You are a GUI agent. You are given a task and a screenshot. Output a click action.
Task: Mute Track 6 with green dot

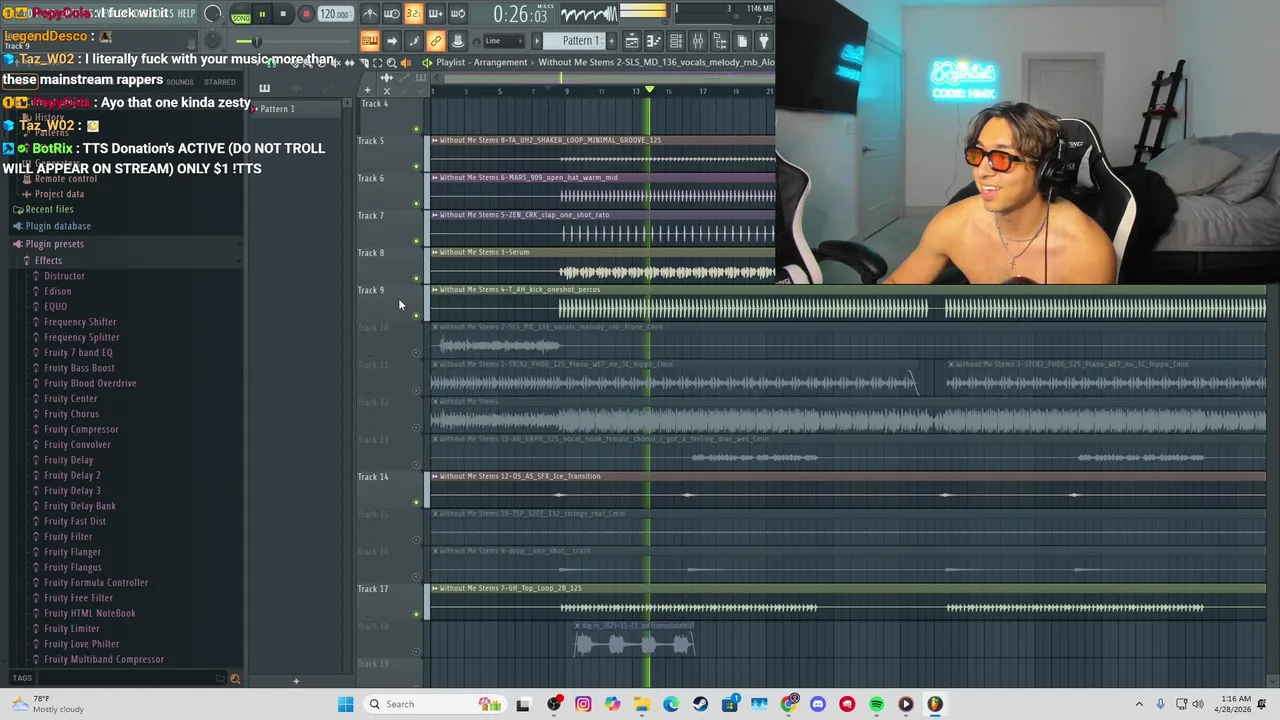416,203
